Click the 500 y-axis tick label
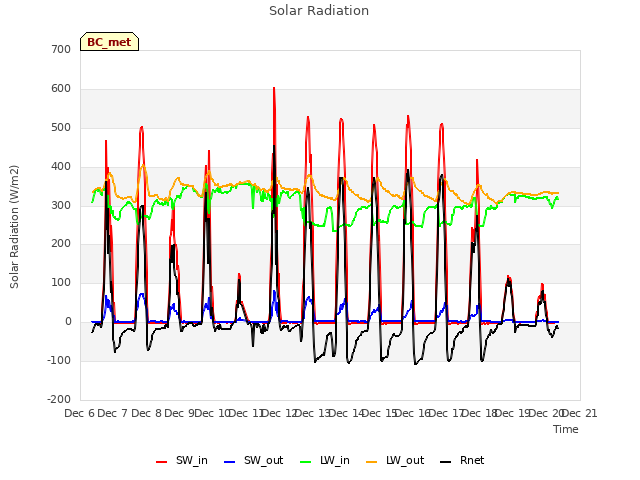Screen dimensions: 640x480 61,127
